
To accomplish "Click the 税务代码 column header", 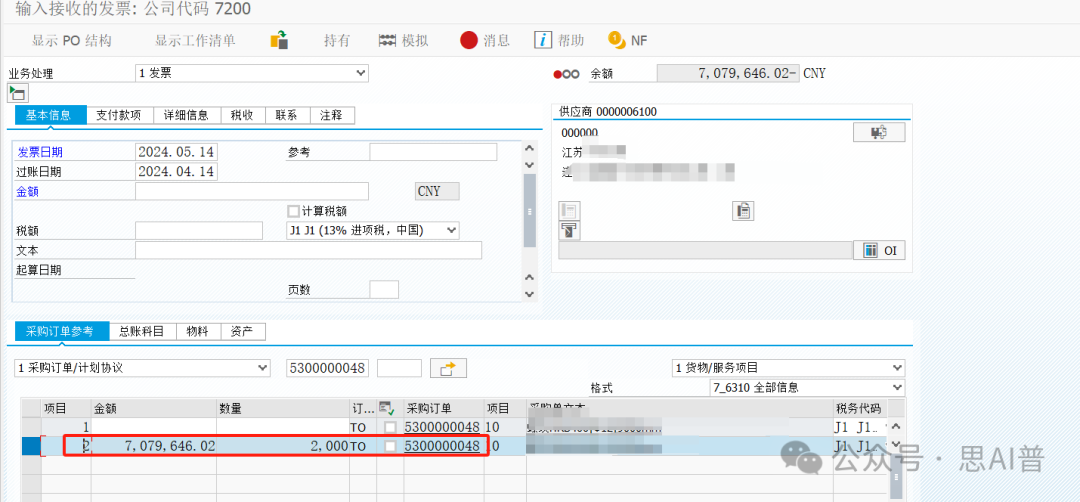I will pyautogui.click(x=859, y=408).
